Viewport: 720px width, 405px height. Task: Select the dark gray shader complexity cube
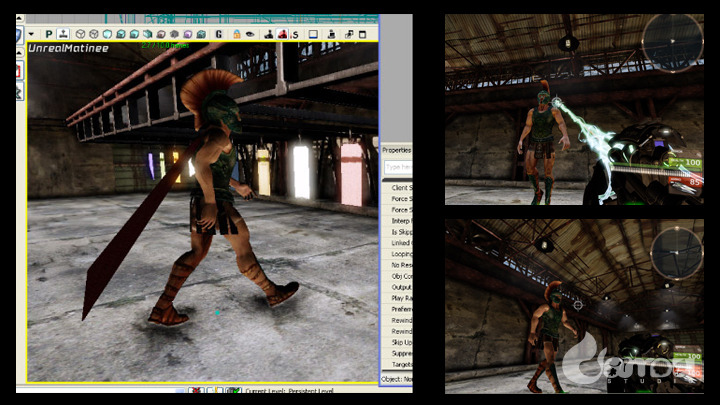tap(174, 34)
